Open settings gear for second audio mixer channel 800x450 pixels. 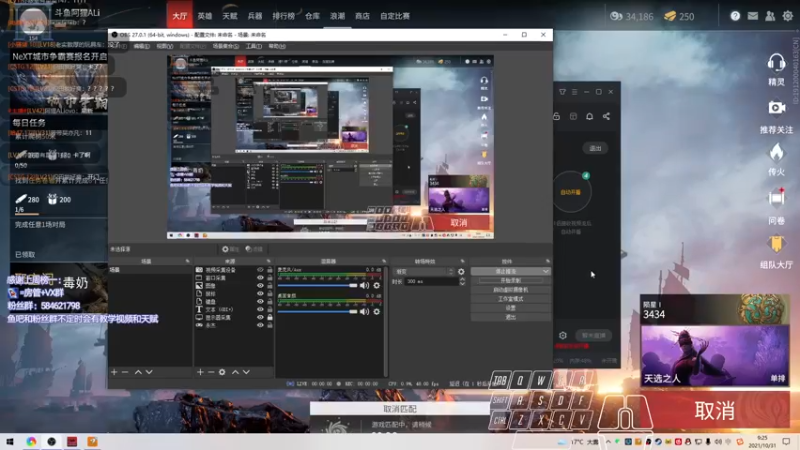pyautogui.click(x=377, y=312)
